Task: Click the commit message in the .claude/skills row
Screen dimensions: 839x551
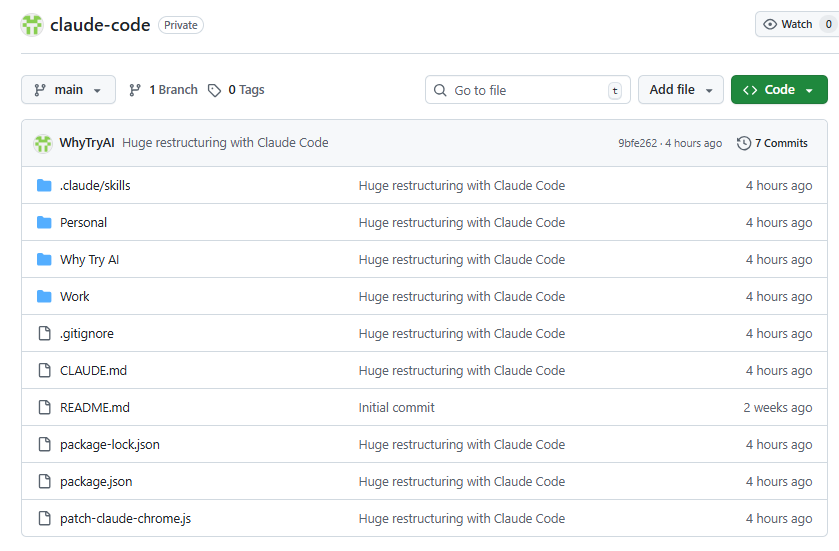Action: [462, 186]
